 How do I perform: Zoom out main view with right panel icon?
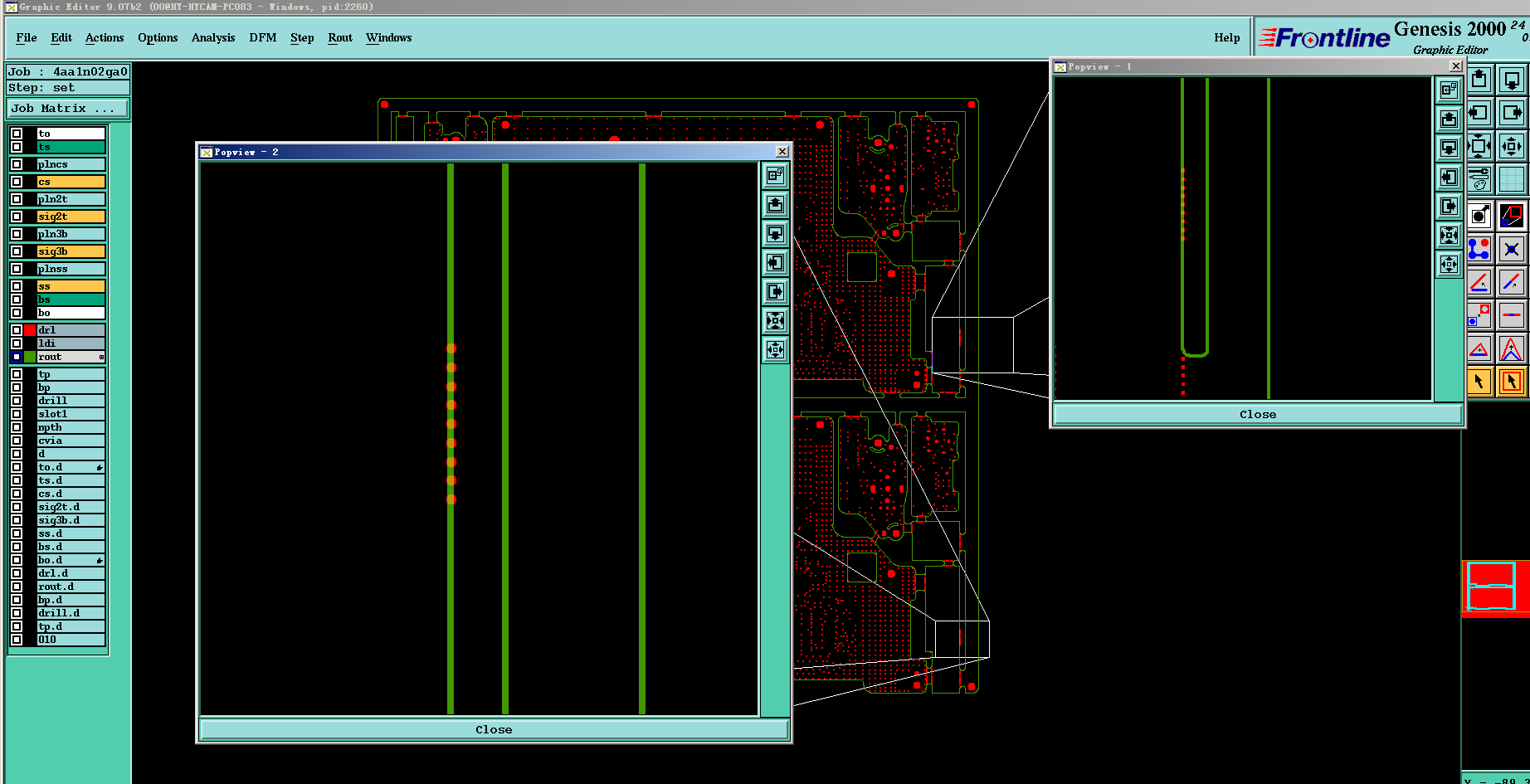1512,146
